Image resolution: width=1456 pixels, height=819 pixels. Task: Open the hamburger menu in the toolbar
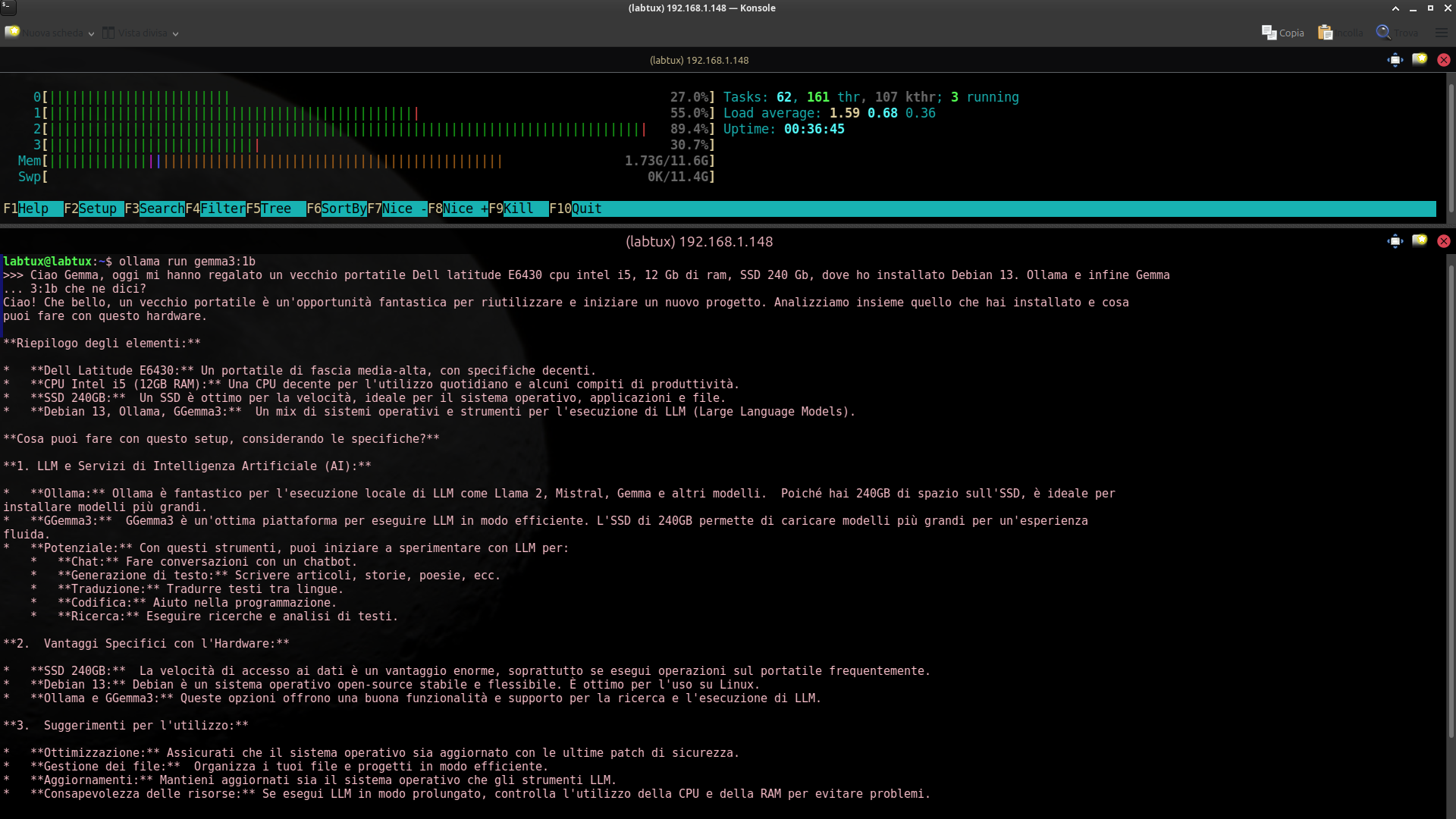pos(1442,33)
